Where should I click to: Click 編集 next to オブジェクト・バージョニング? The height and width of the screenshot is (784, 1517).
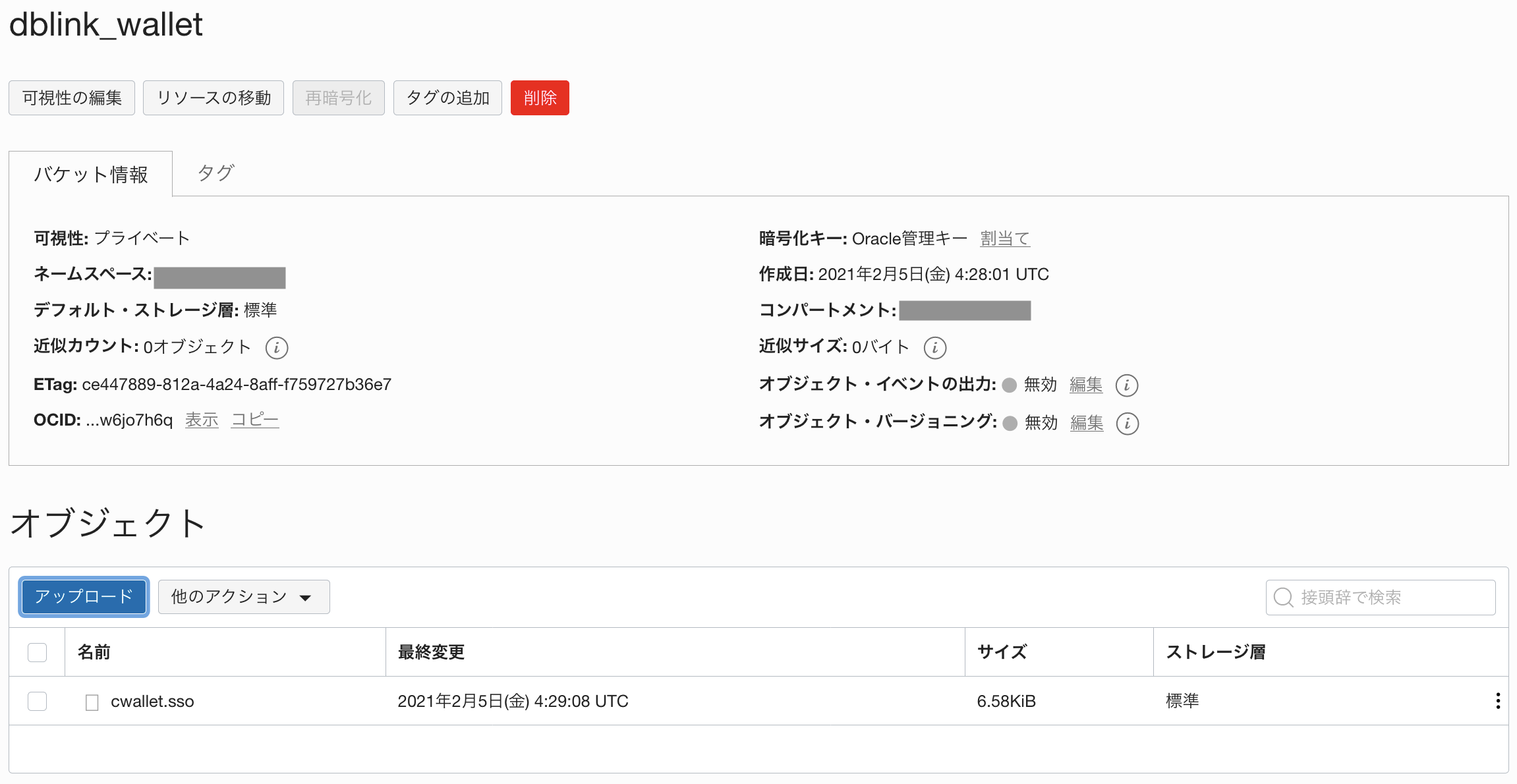coord(1086,424)
